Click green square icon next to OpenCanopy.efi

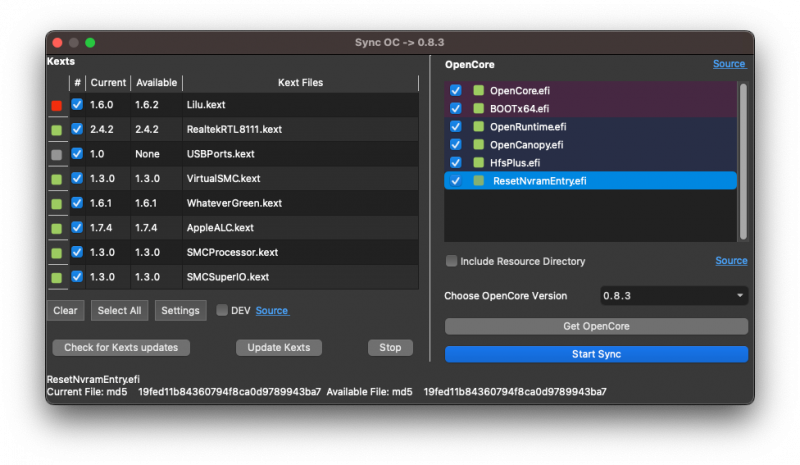coord(479,145)
